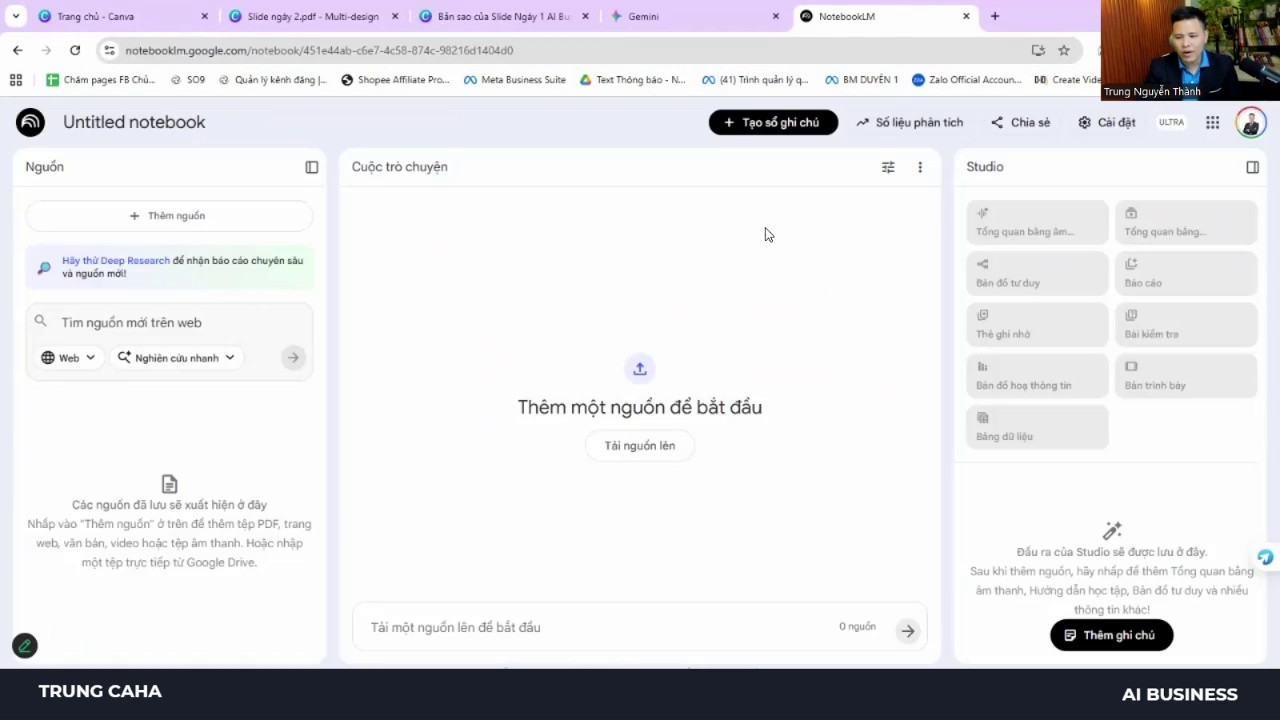Select the Báo cáo report card

point(1186,273)
